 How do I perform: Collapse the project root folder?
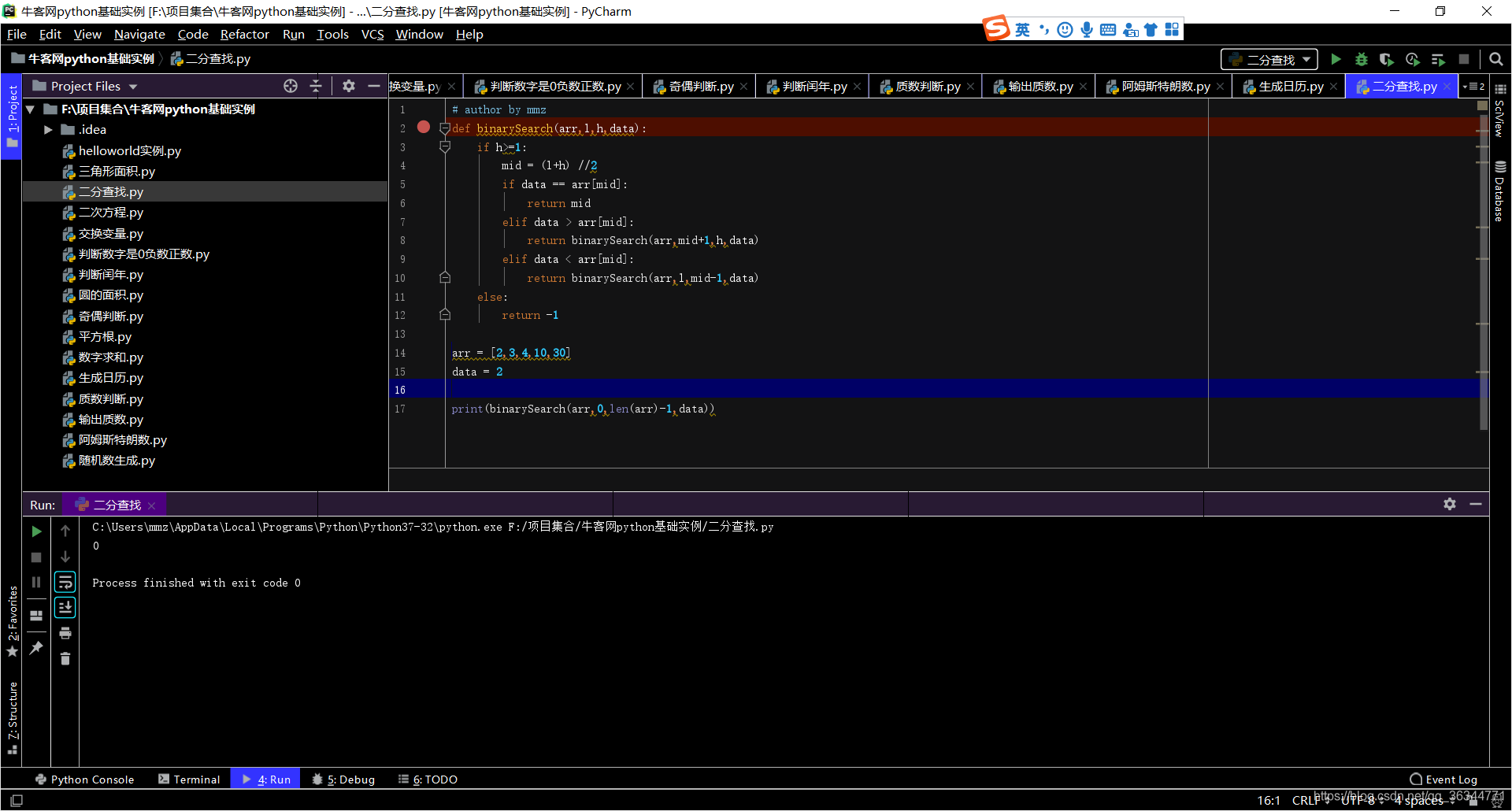tap(31, 109)
